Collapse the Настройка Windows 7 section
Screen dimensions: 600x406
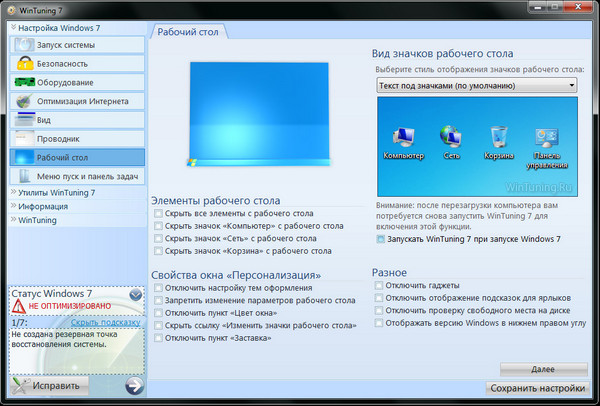(77, 28)
